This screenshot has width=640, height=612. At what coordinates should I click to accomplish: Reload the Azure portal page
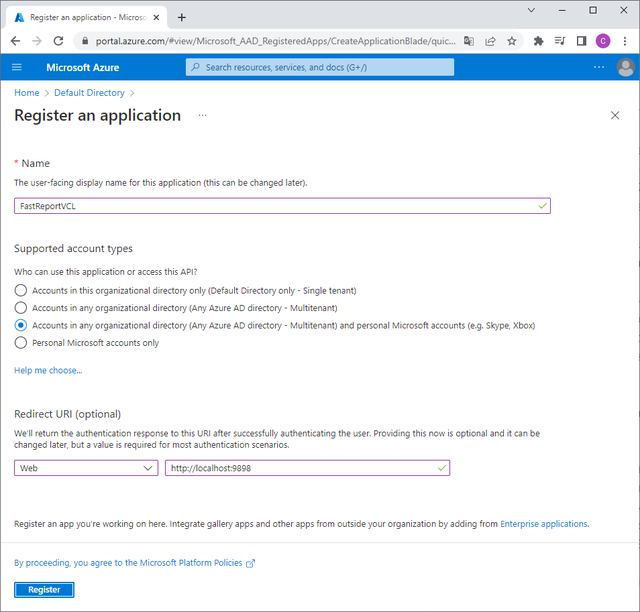[58, 41]
